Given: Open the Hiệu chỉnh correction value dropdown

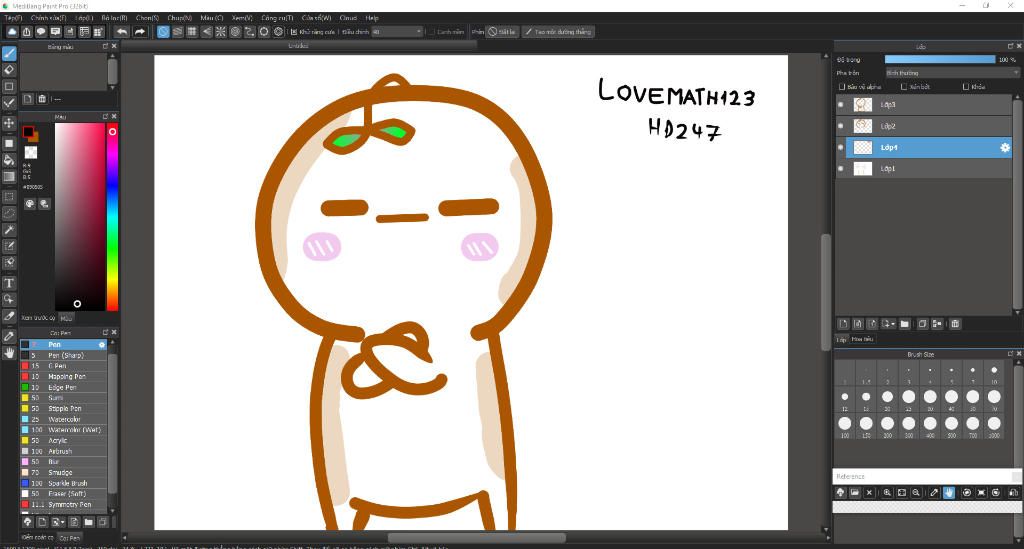Looking at the screenshot, I should (397, 31).
